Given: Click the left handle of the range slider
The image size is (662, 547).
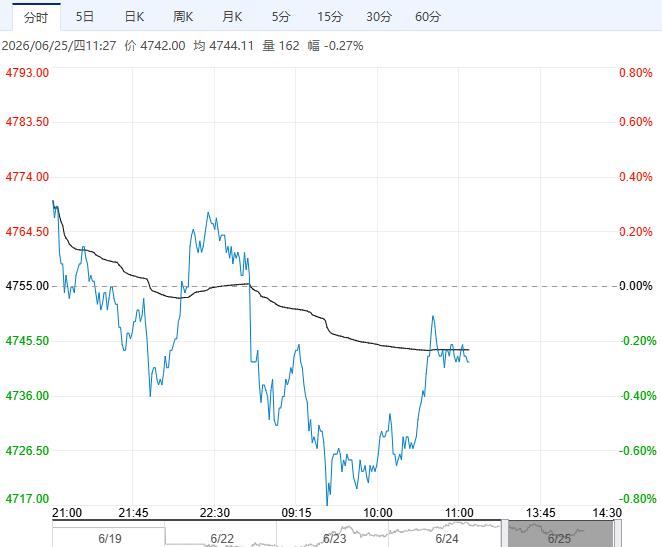Looking at the screenshot, I should [505, 533].
